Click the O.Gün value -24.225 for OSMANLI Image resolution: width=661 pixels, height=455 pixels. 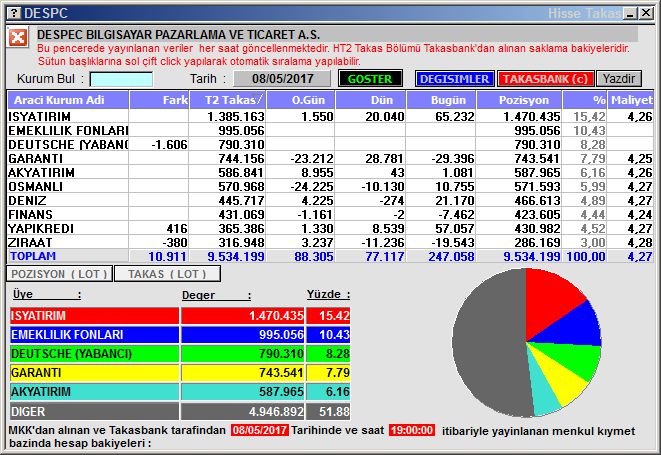point(312,186)
